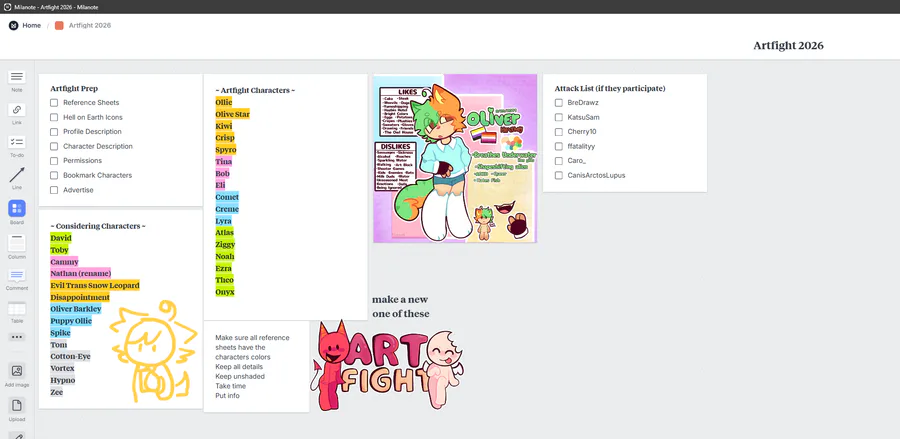Click the Artfight Prep heading

(74, 88)
